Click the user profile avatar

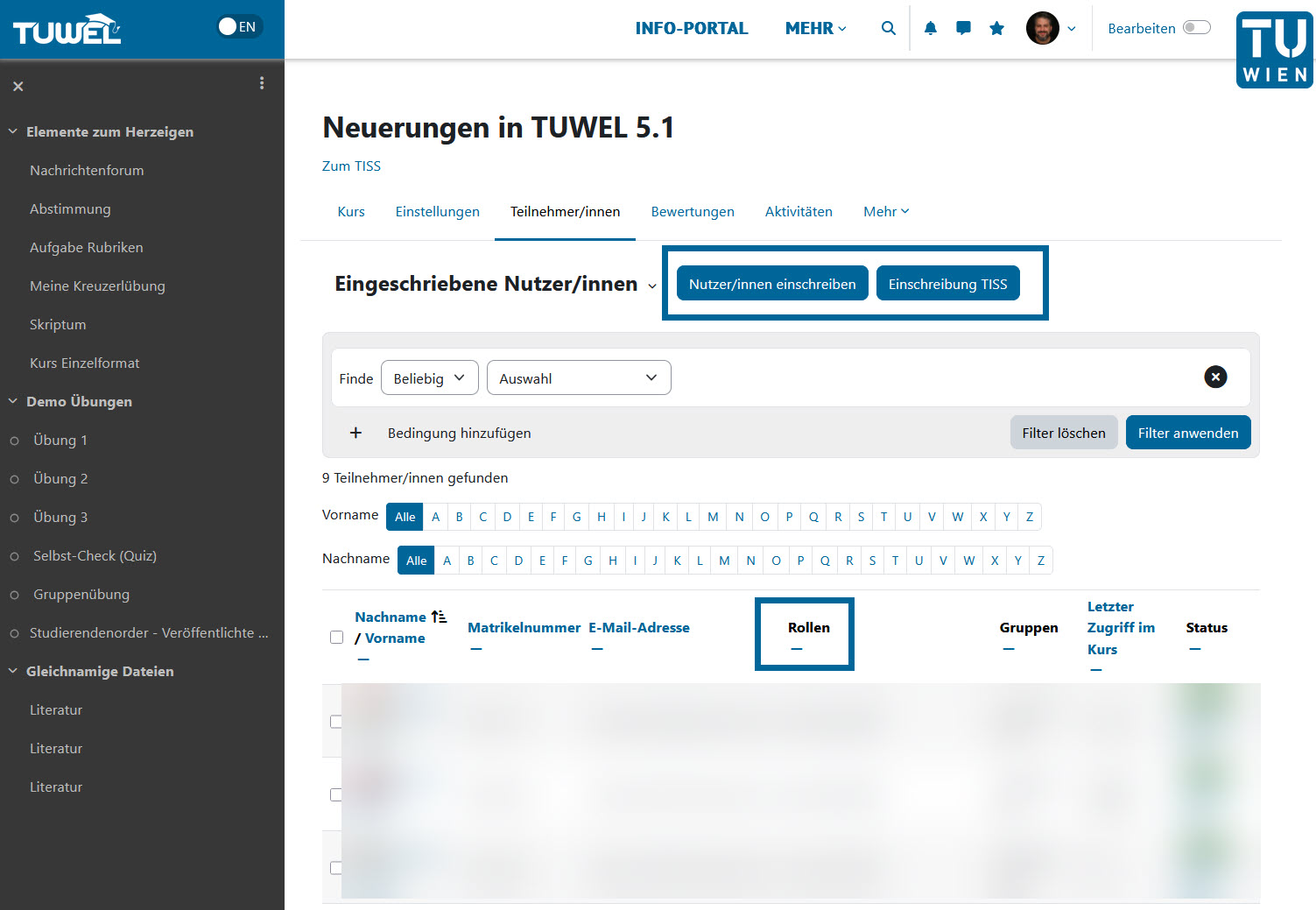[1042, 28]
